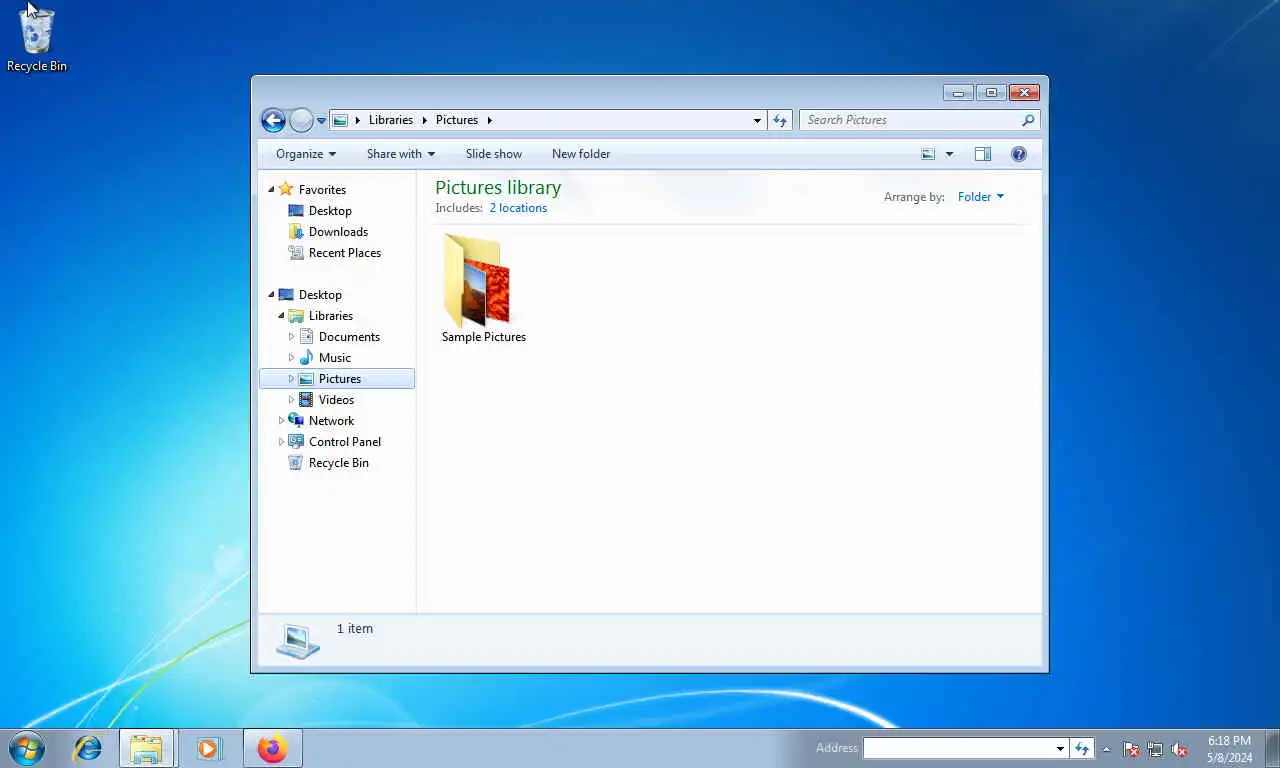Open Control Panel in the navigation tree
1280x768 pixels.
[345, 442]
